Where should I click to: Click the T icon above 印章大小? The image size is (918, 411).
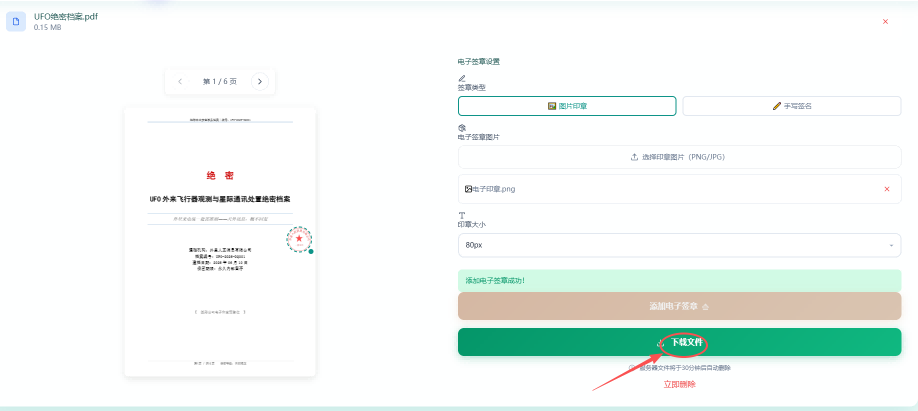(461, 215)
